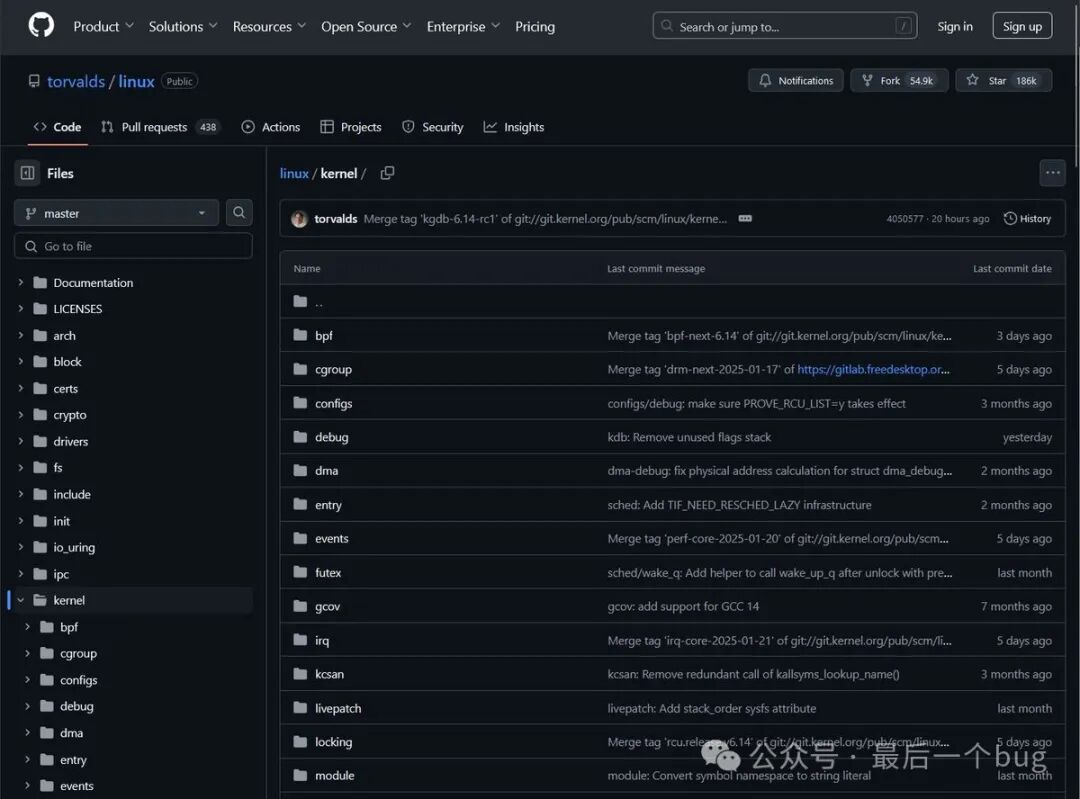Click the Notifications bell icon

765,80
